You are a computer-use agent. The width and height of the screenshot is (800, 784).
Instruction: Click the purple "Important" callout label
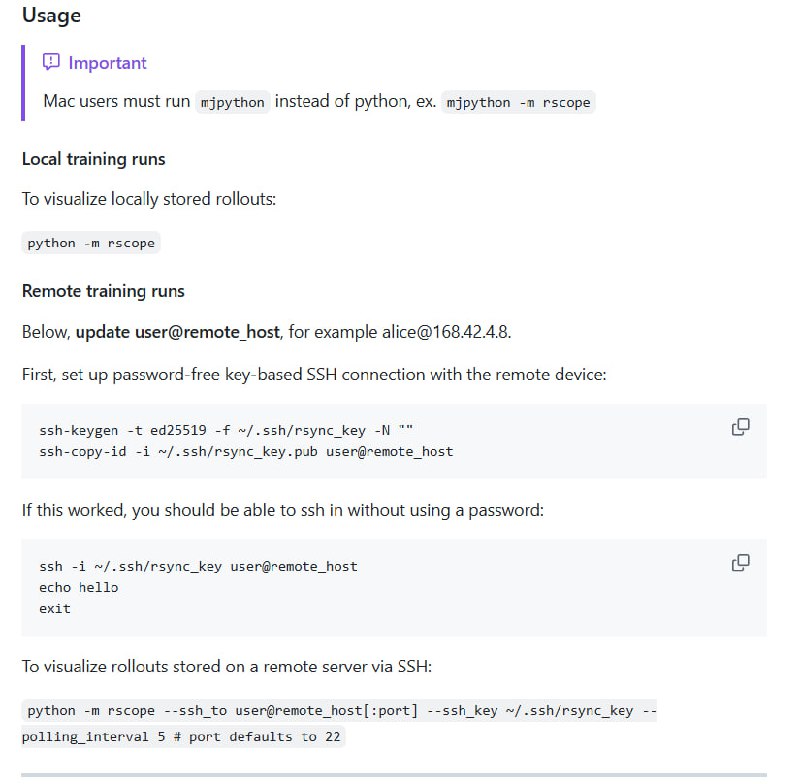(107, 63)
